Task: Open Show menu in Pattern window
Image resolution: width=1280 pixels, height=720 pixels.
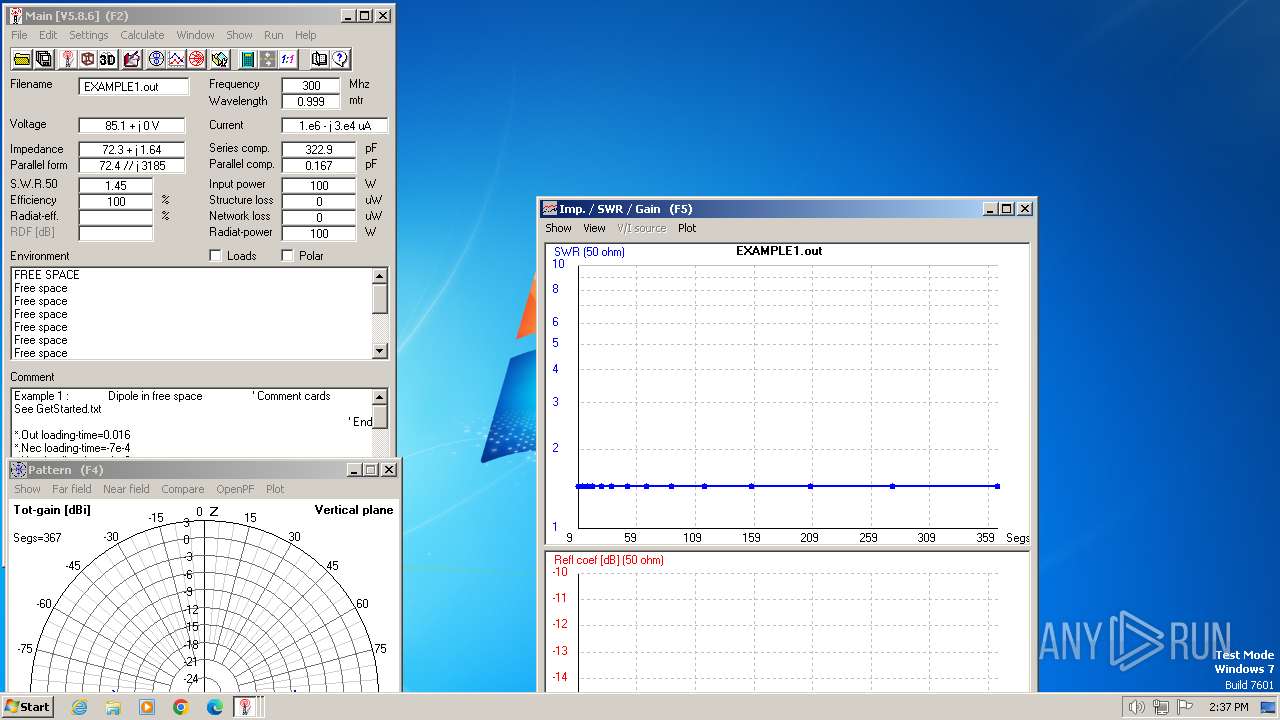Action: 27,489
